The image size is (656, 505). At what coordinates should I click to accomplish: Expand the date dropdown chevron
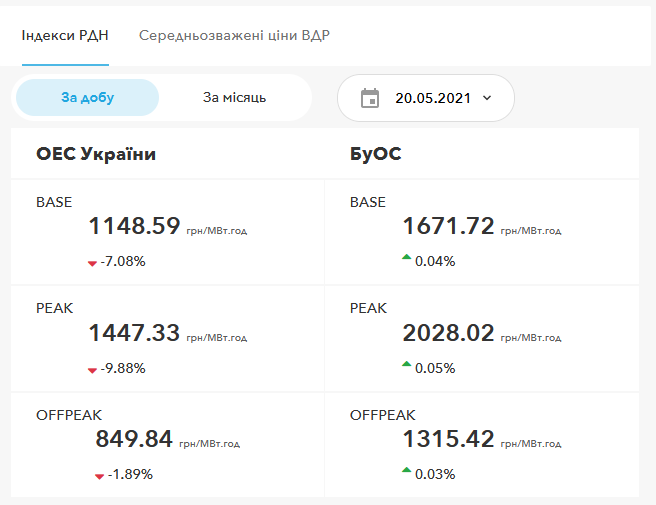point(487,98)
